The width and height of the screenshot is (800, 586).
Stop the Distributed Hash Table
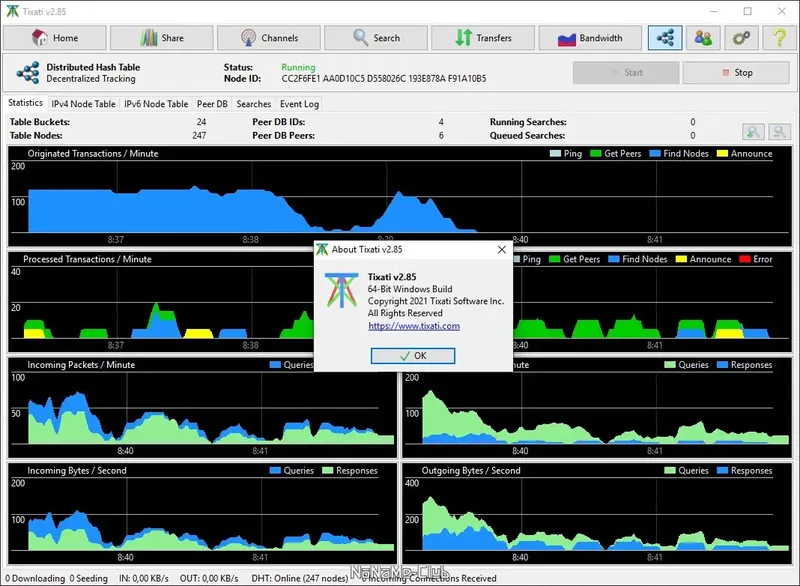click(736, 73)
